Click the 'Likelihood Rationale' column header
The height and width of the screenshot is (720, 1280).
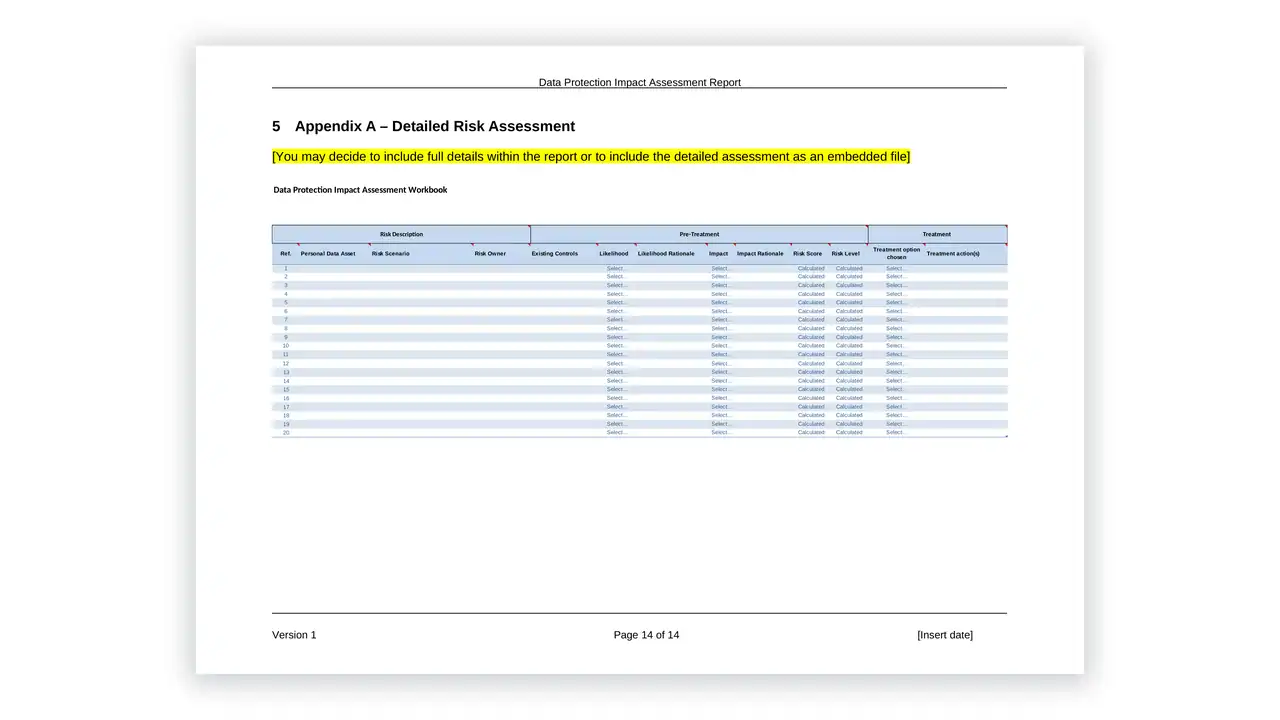tap(666, 254)
